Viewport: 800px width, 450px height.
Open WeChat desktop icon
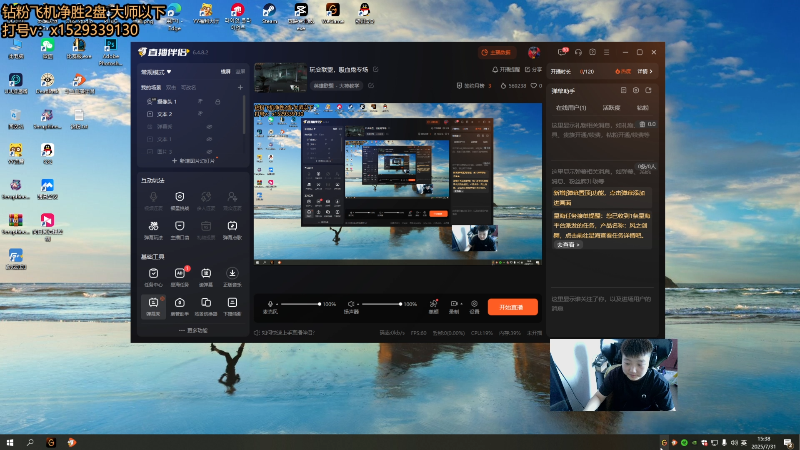47,49
